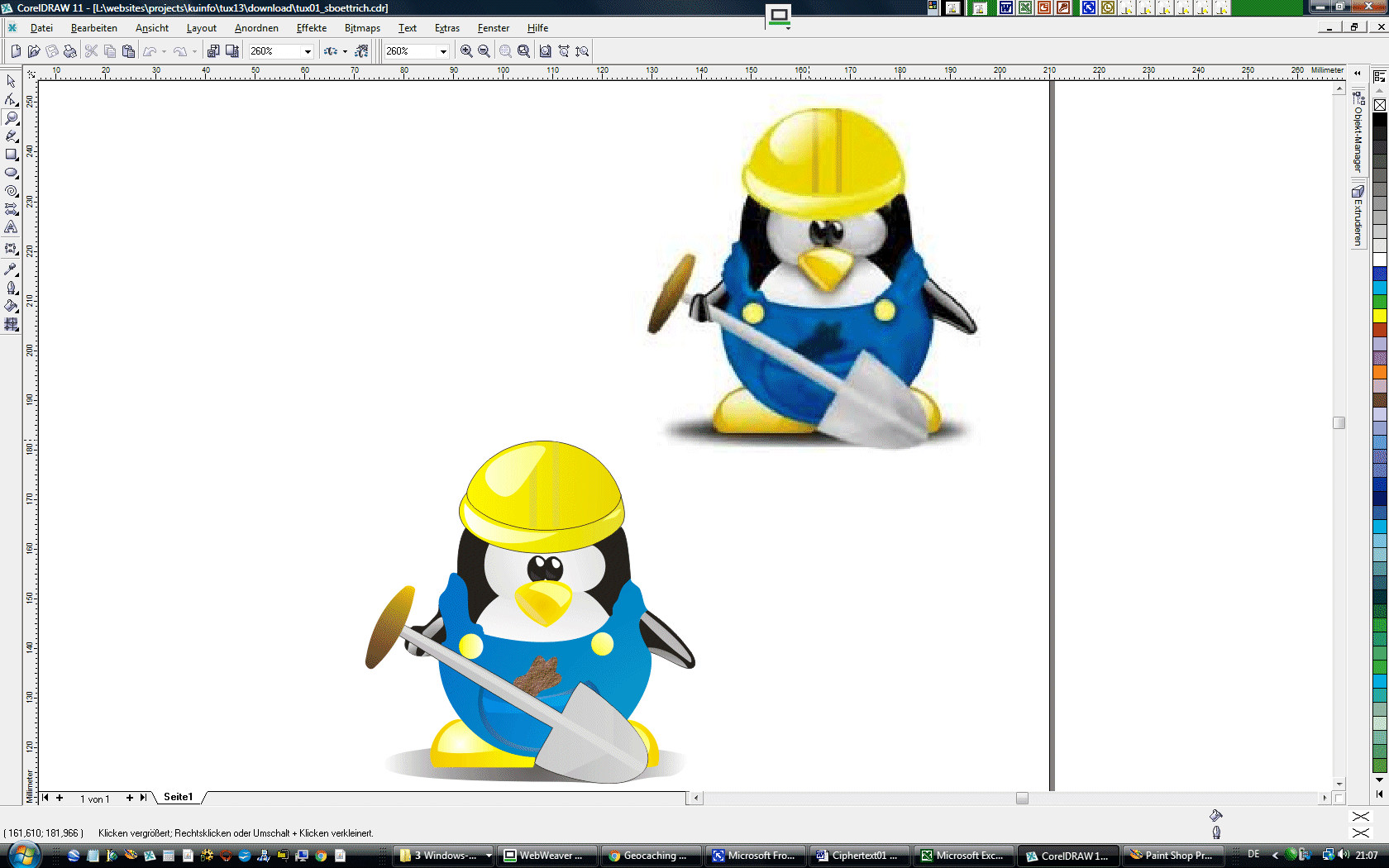Image resolution: width=1389 pixels, height=868 pixels.
Task: Click the DE language indicator in tray
Action: tap(1253, 855)
